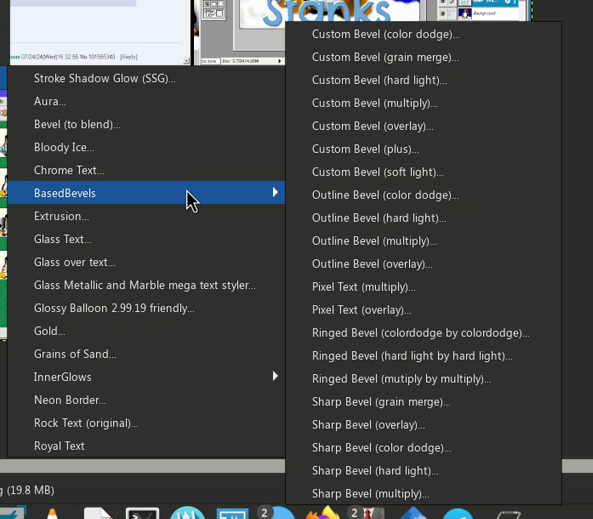This screenshot has height=519, width=593.
Task: Open the blank document icon in the taskbar
Action: (x=98, y=513)
